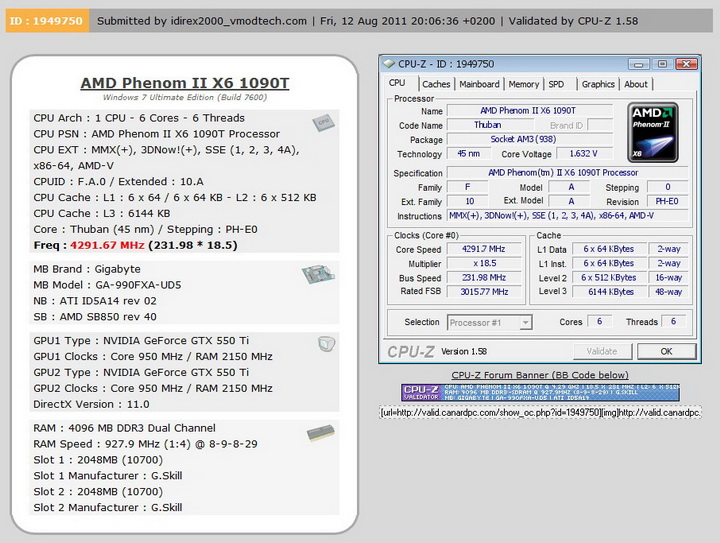Click the Slot 1 Manufacturer G.Skill line
The image size is (720, 543).
107,476
